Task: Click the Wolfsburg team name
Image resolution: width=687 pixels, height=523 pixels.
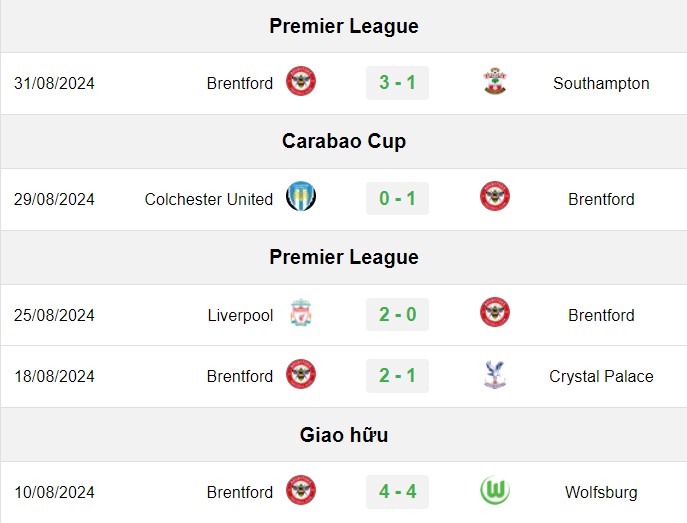Action: tap(601, 492)
